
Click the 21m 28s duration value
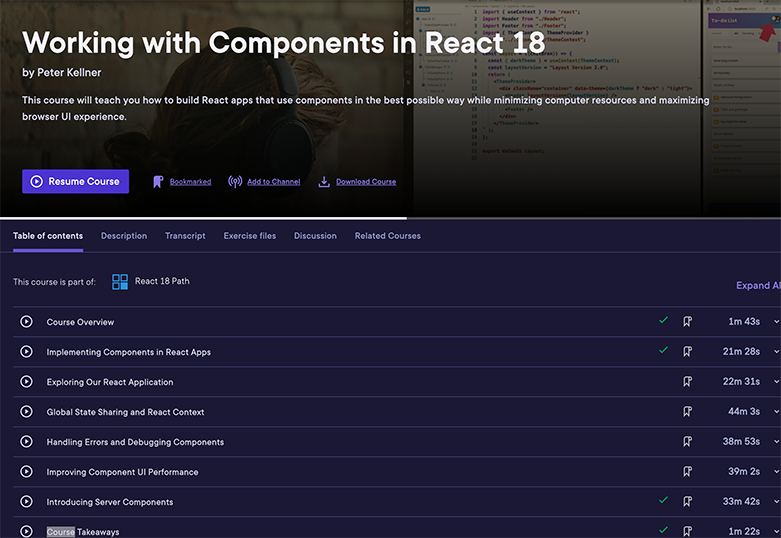point(741,352)
